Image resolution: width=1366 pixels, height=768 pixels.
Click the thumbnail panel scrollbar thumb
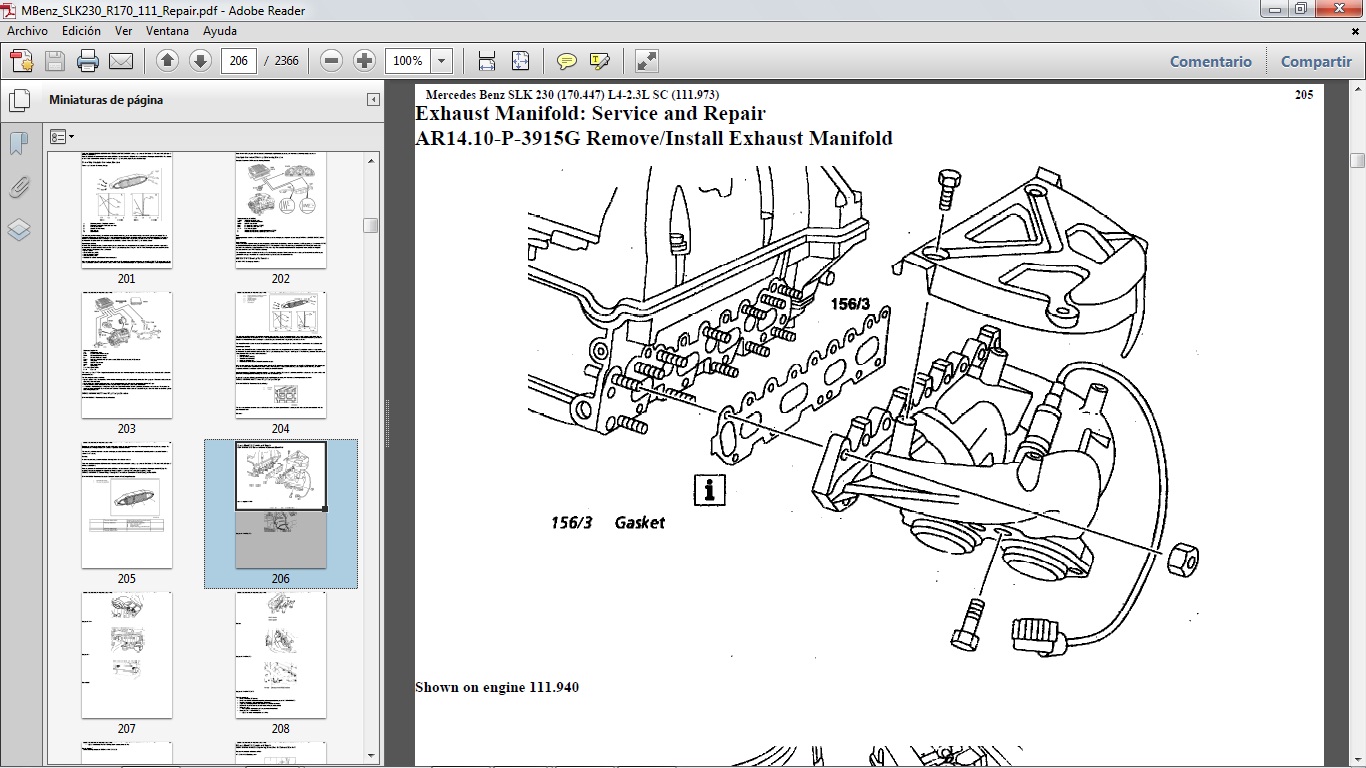pyautogui.click(x=371, y=225)
